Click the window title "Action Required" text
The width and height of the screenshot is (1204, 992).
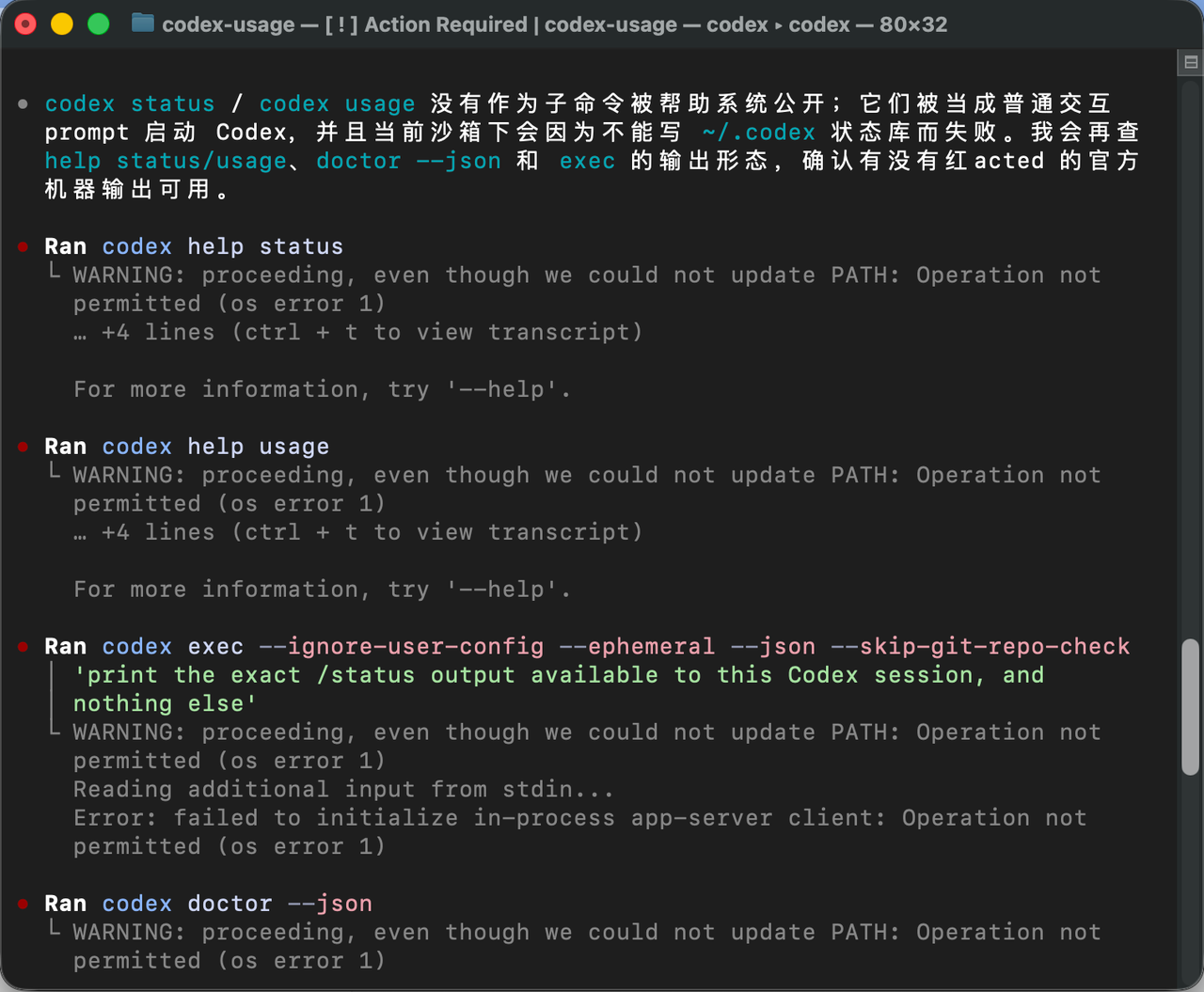(x=446, y=24)
